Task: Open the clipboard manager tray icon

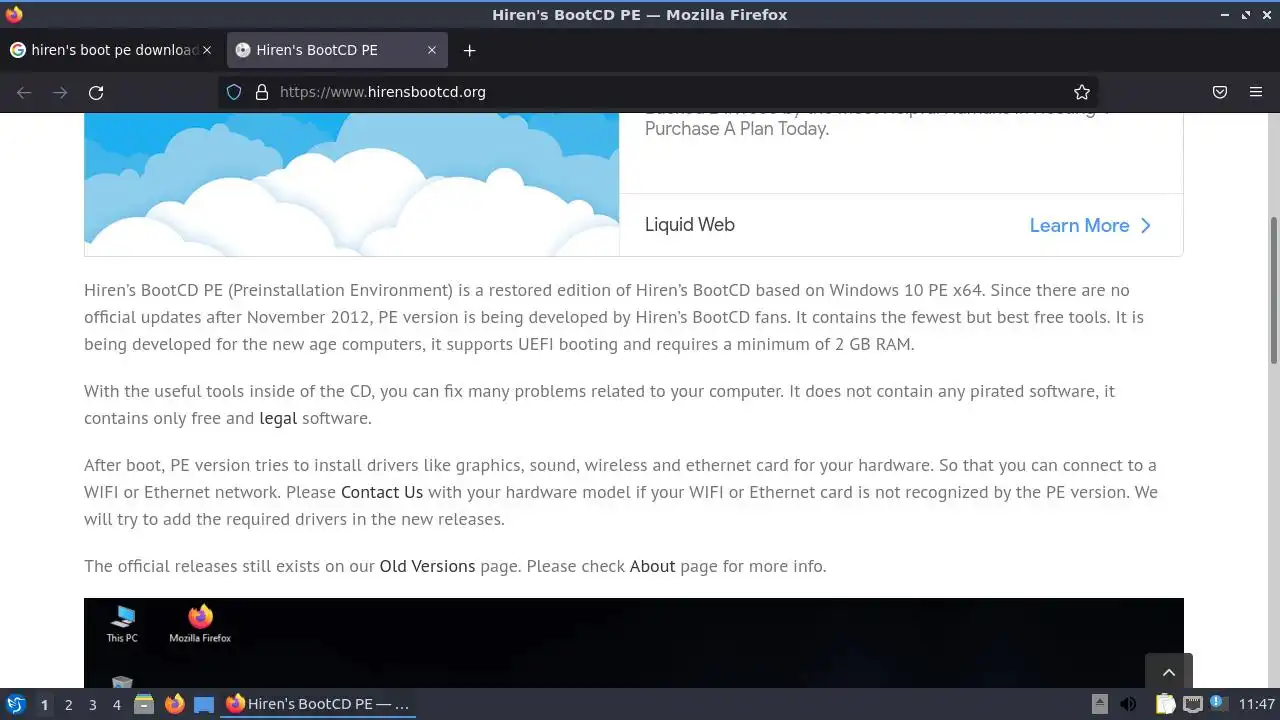Action: (1165, 704)
